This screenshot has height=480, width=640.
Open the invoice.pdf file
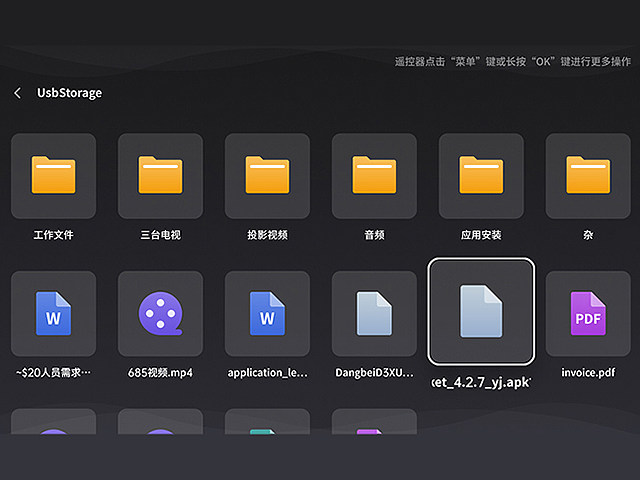pos(588,313)
